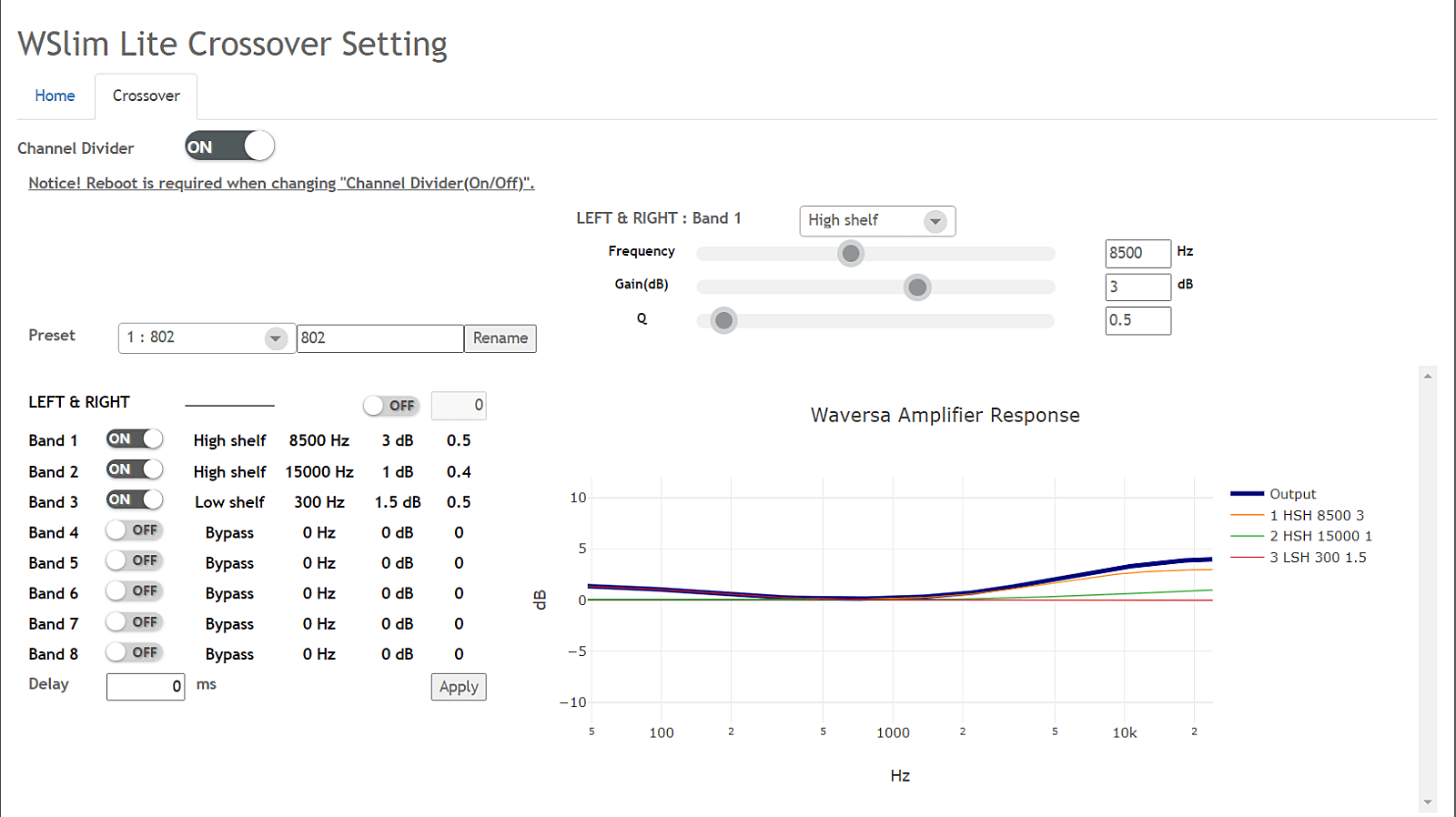Enable Band 8 switch
This screenshot has width=1456, height=817.
[135, 652]
